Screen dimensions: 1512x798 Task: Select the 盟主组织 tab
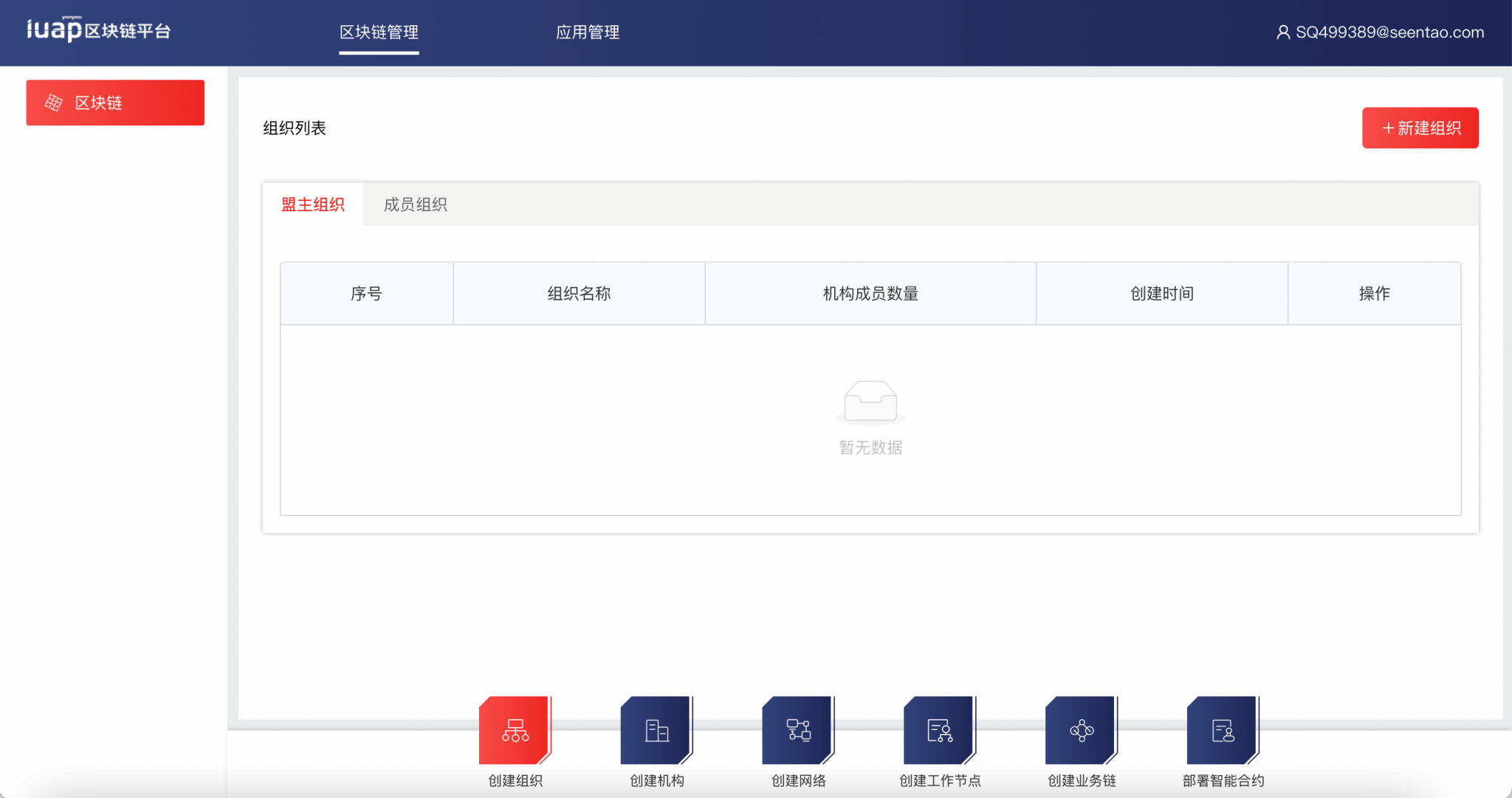tap(313, 204)
